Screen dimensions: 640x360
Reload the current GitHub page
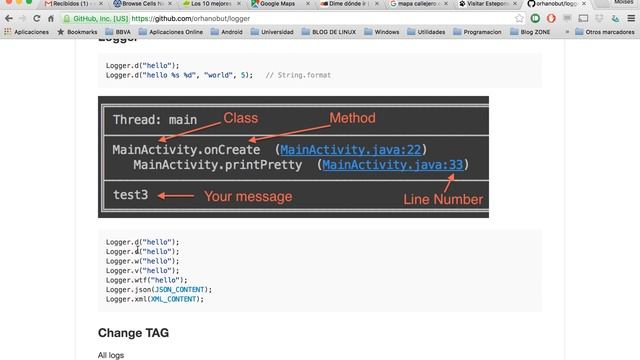pyautogui.click(x=37, y=18)
